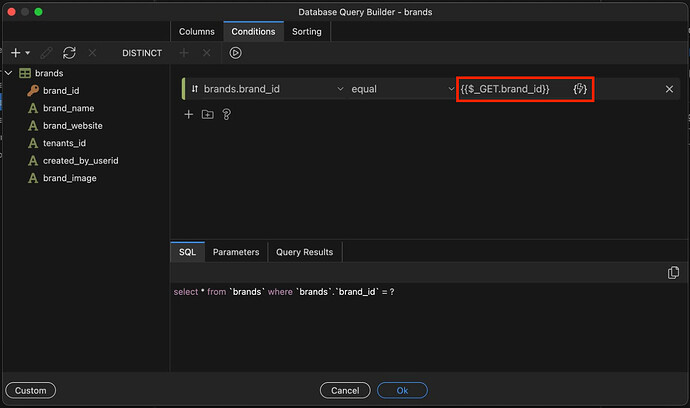
Task: Select the brand_website column
Action: click(73, 126)
